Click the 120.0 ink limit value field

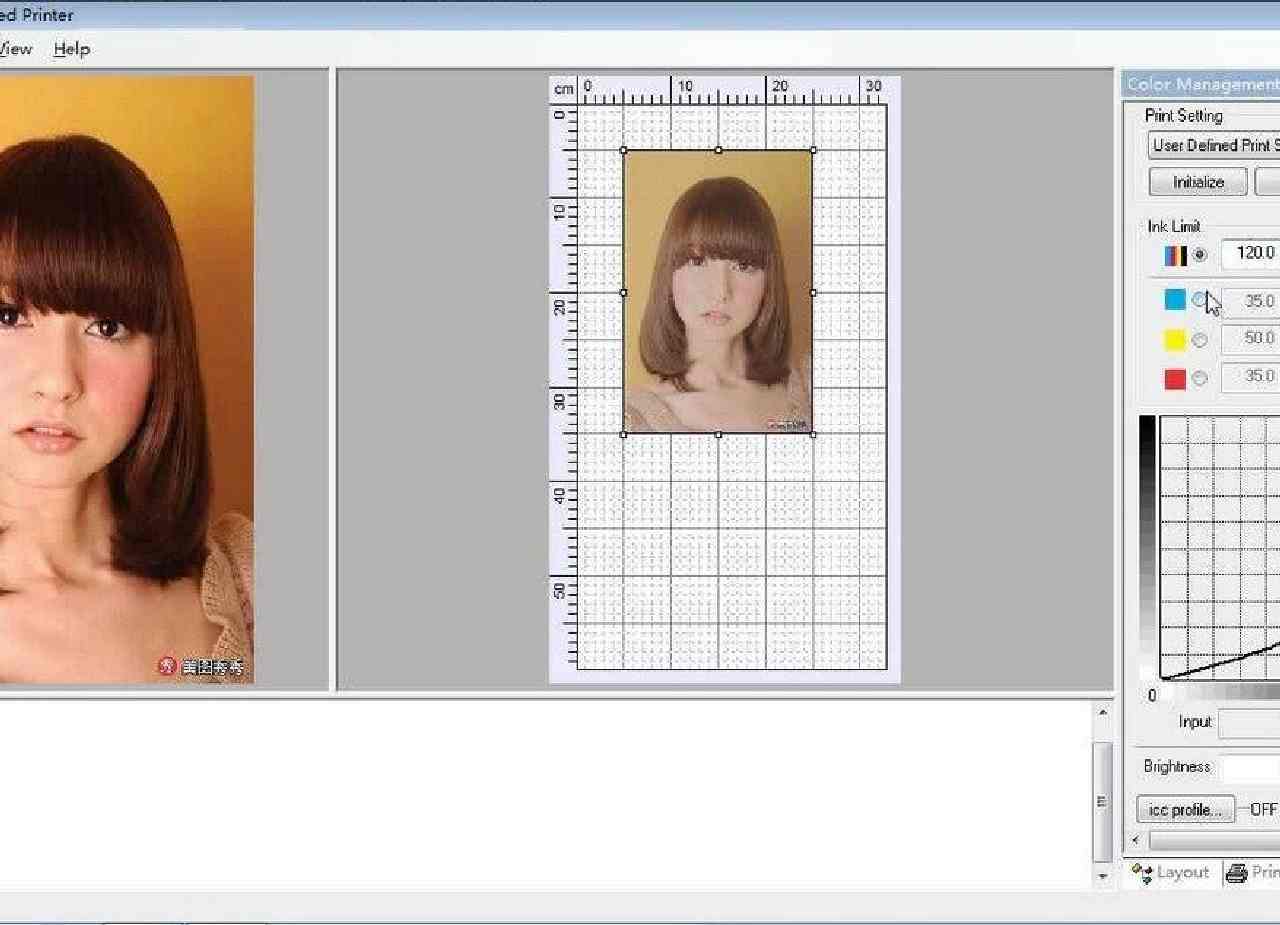[x=1250, y=254]
